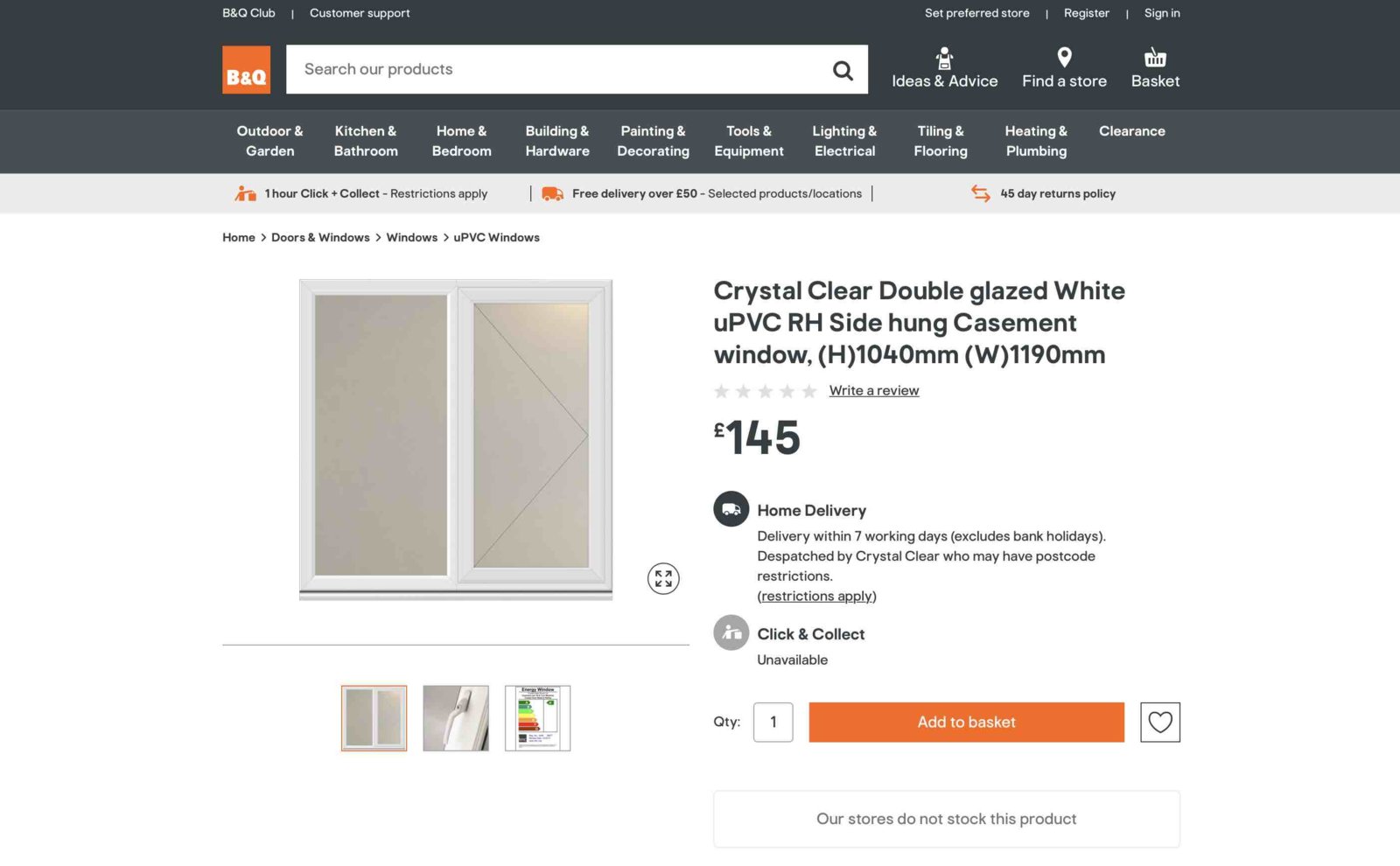Screen dimensions: 1400x866
Task: Click the B&Q logo
Action: click(246, 70)
